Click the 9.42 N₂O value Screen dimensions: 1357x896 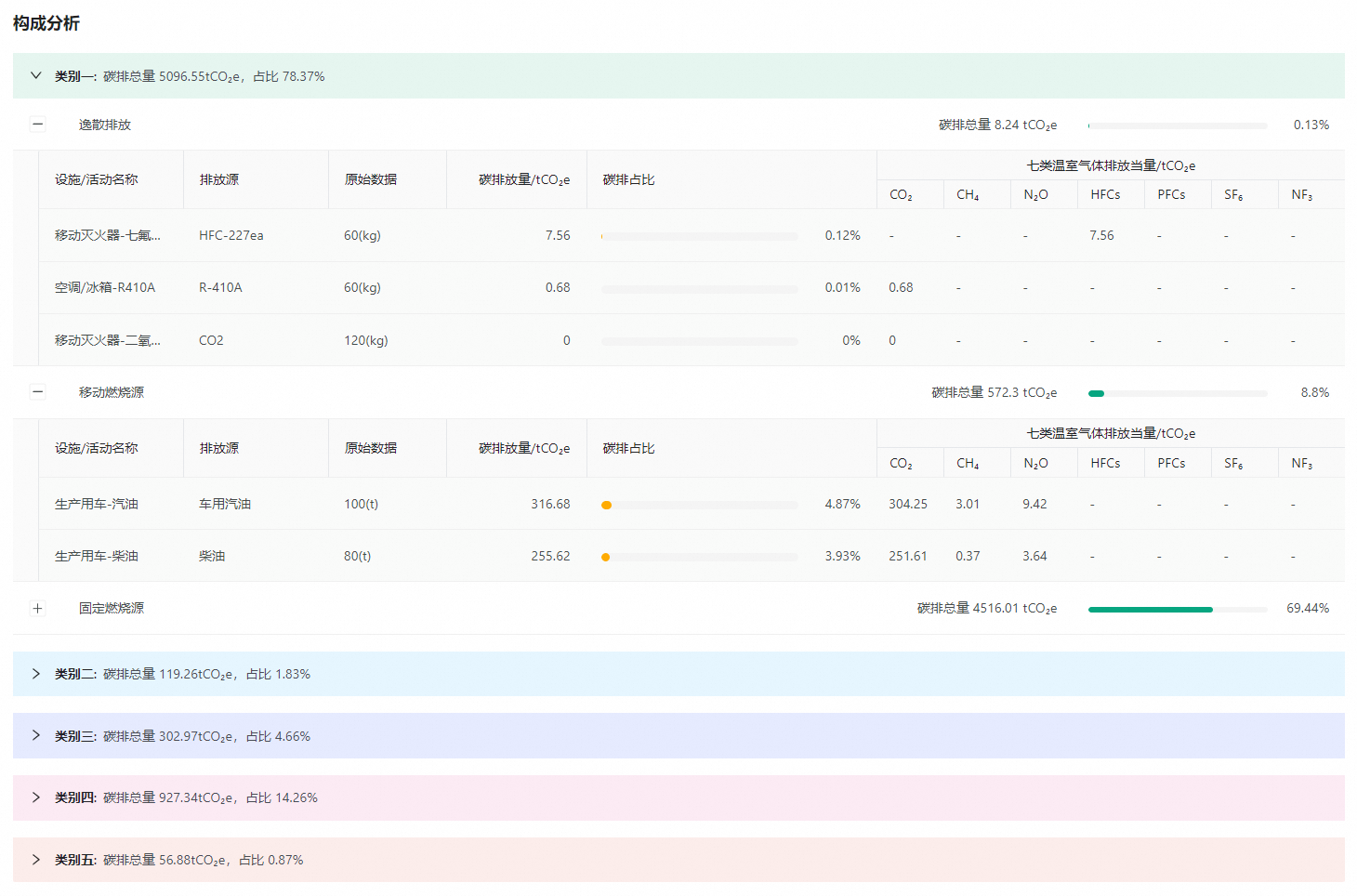pos(1034,504)
